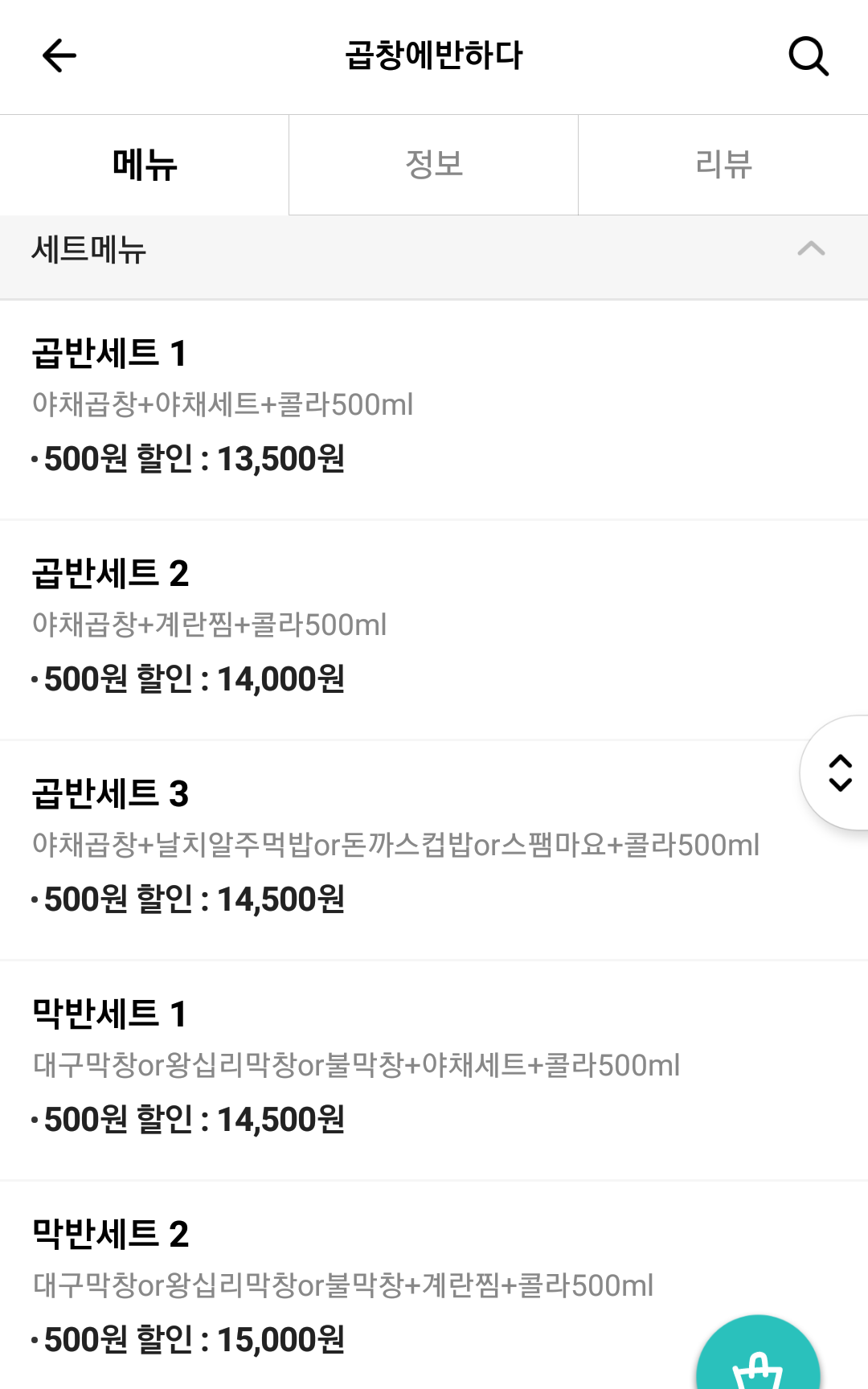
Task: Select the 곱반세트 2 menu item
Action: 111,574
